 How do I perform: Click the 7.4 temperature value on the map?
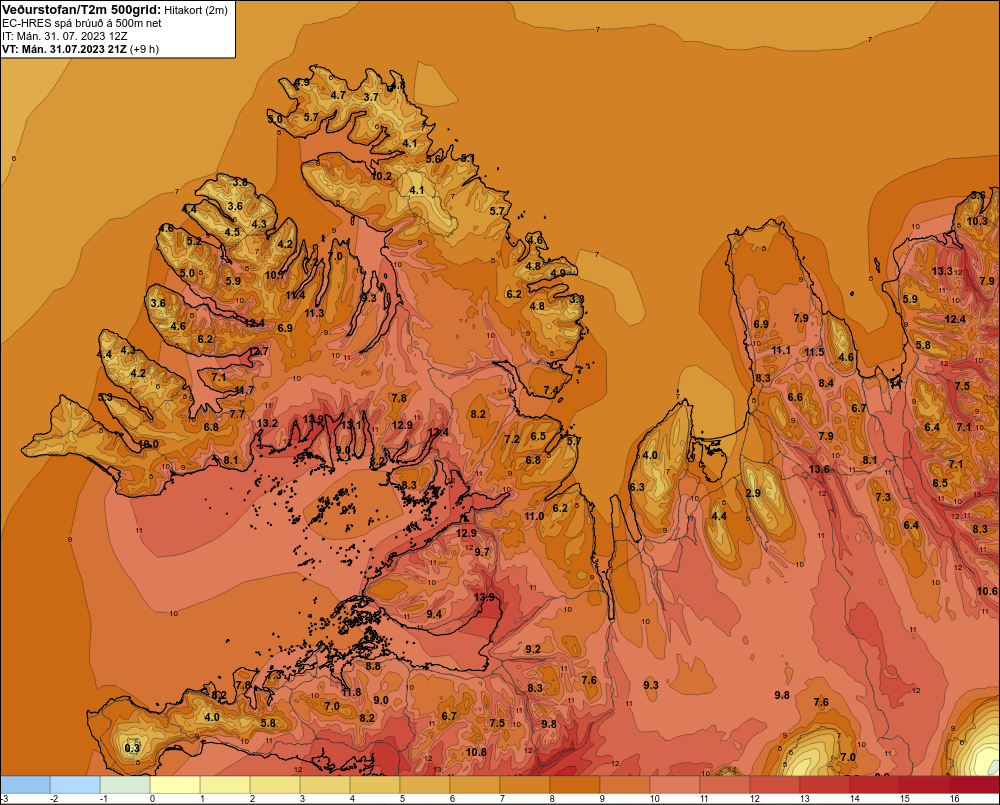click(551, 390)
